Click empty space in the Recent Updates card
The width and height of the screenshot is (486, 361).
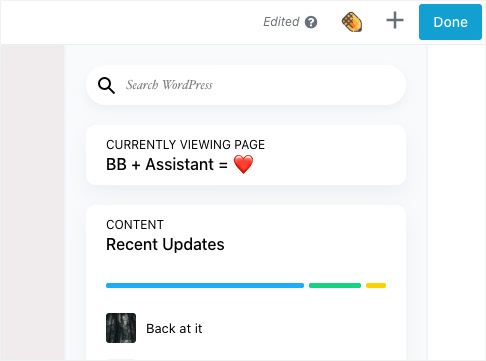317,243
